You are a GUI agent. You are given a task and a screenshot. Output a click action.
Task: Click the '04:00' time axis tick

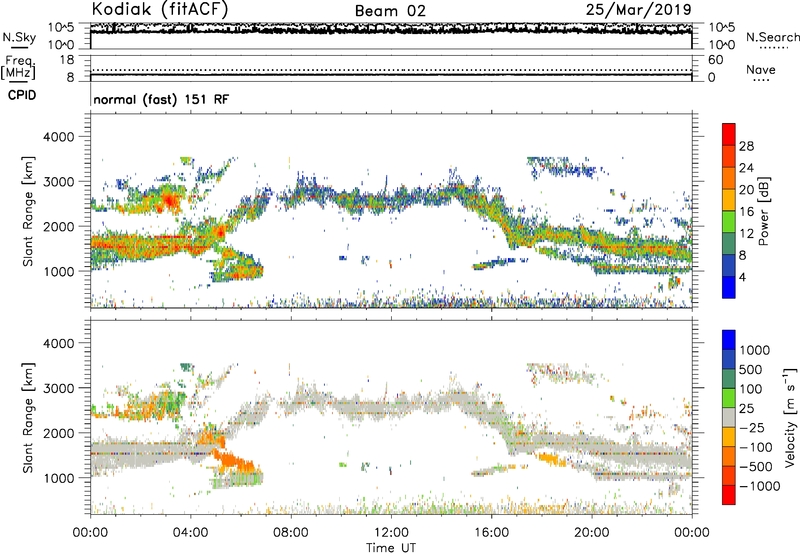click(190, 532)
